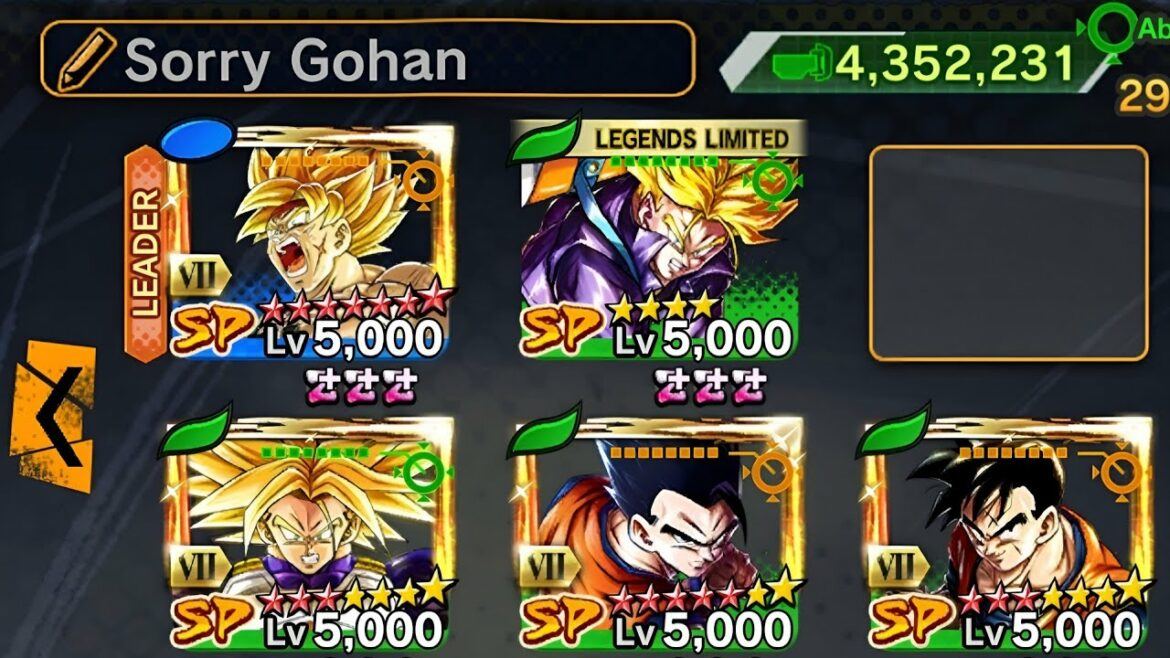Click the green leaf badge on Legends Limited card
Screen dimensions: 1170x658
click(x=544, y=139)
